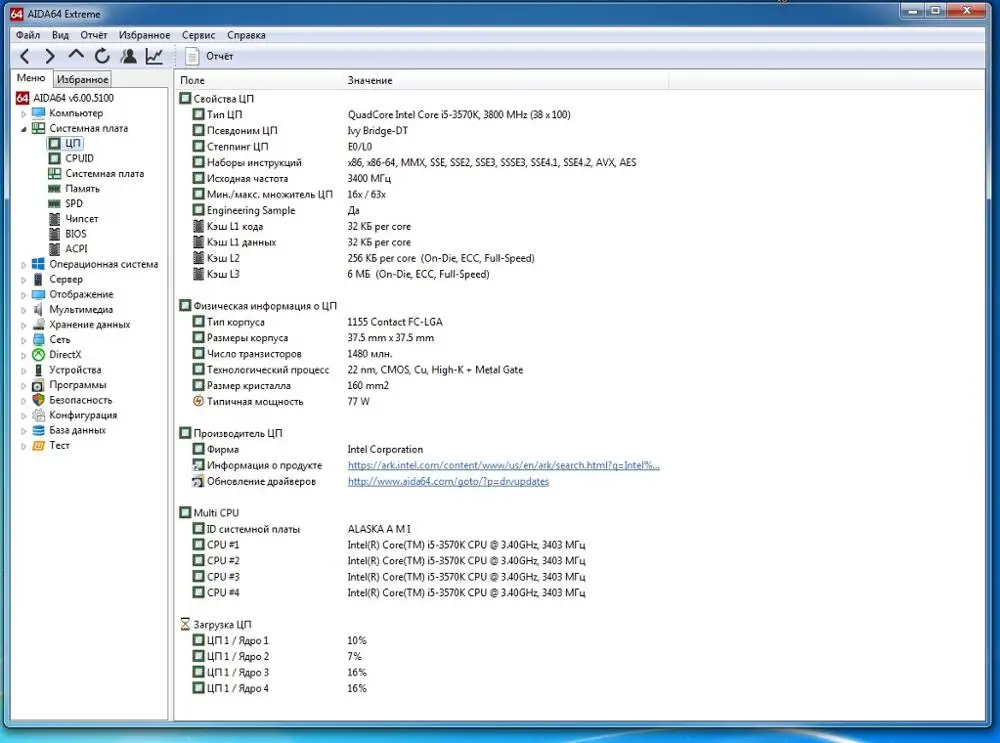Open the Отчёт menu in menu bar
Viewport: 1000px width, 743px height.
pos(94,35)
